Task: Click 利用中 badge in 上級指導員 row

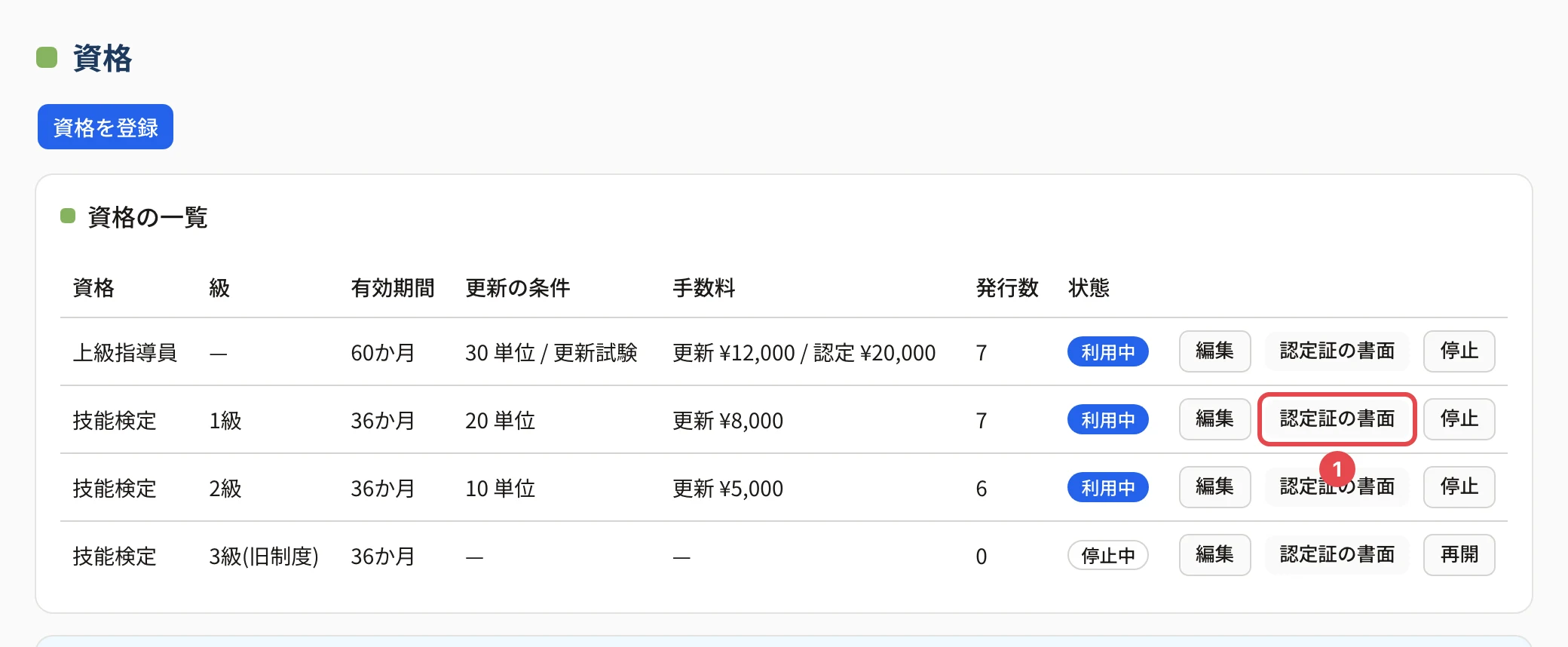Action: [1107, 352]
